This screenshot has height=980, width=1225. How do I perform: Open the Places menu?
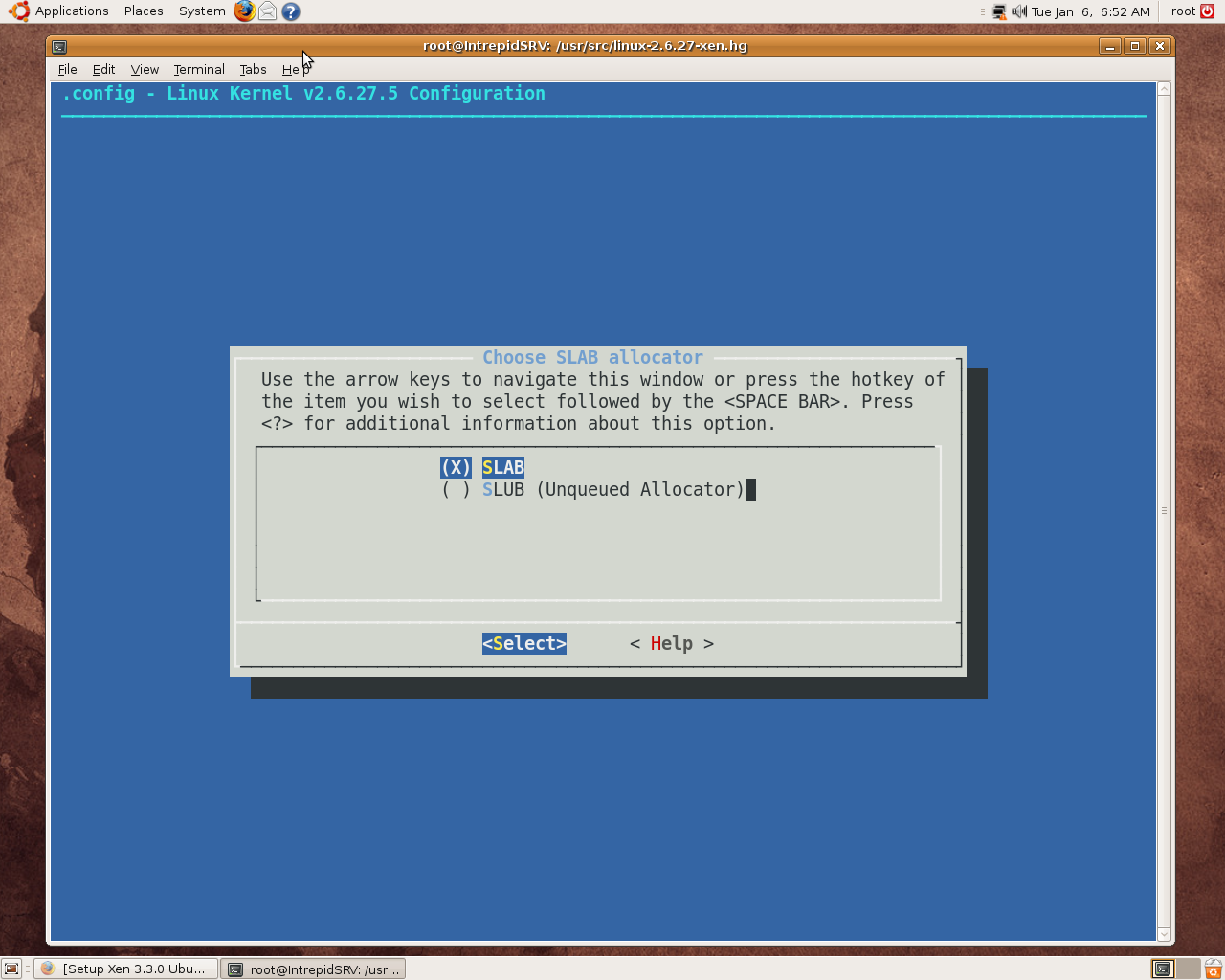point(144,11)
